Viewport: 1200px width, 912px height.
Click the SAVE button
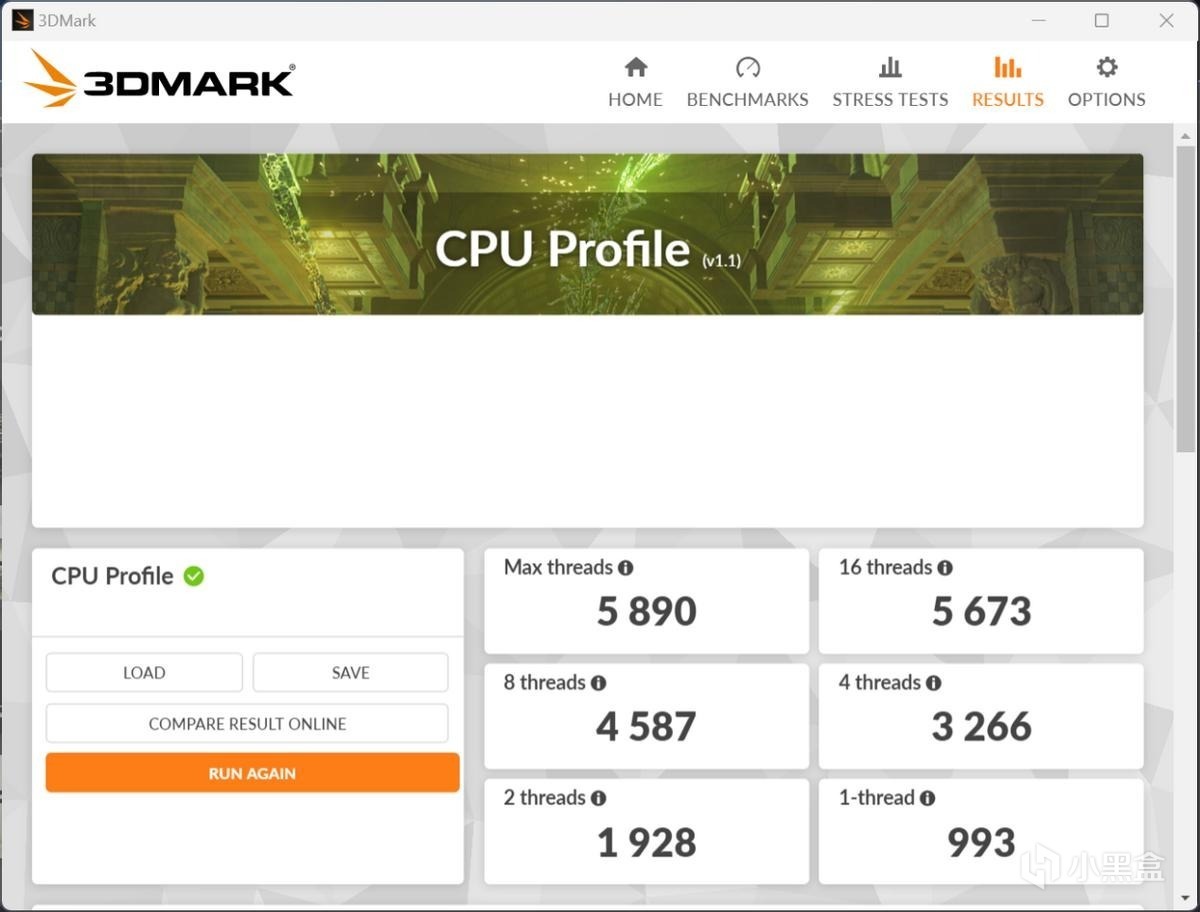pos(351,673)
